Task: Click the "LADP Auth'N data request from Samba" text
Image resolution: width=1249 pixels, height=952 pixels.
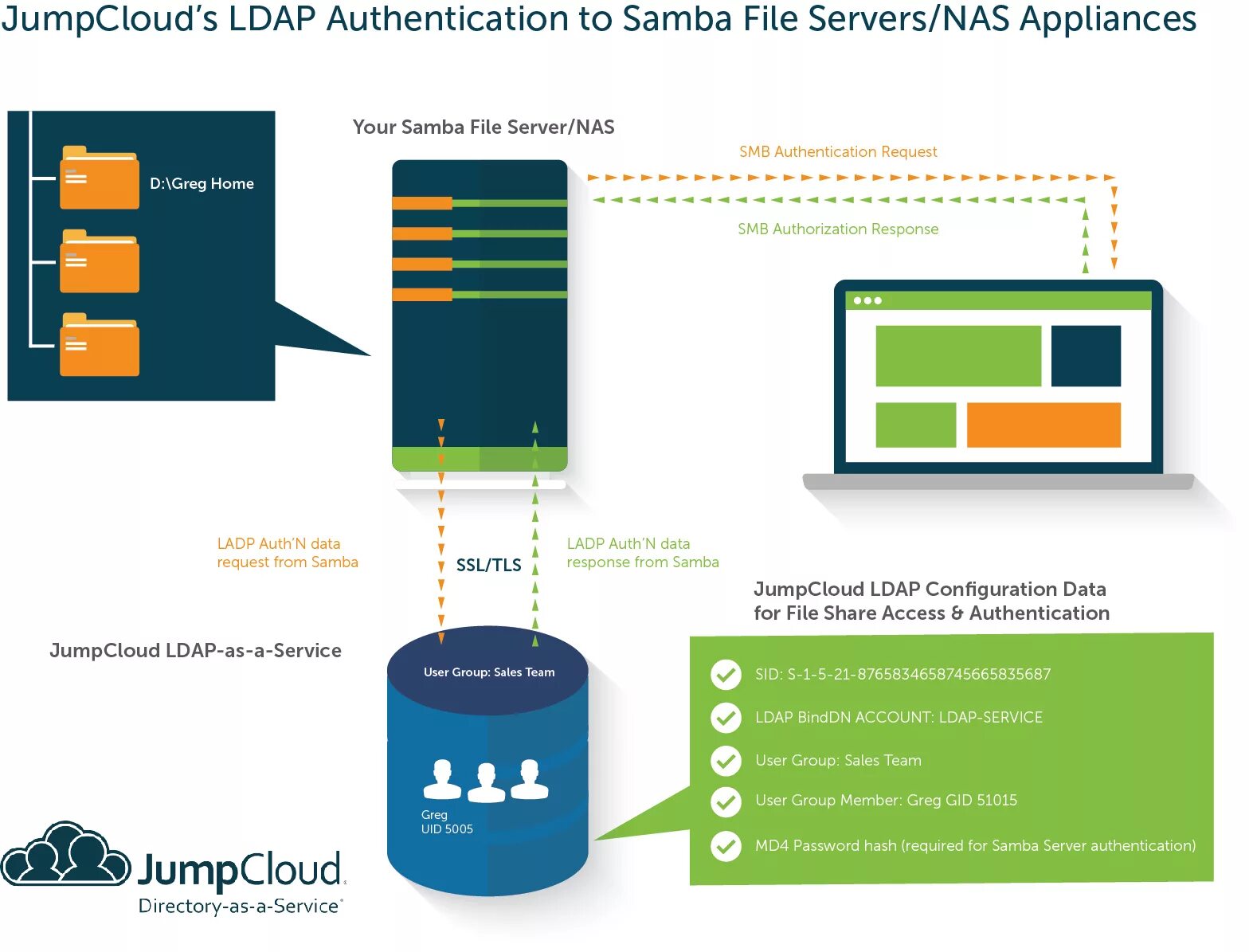Action: pyautogui.click(x=288, y=553)
